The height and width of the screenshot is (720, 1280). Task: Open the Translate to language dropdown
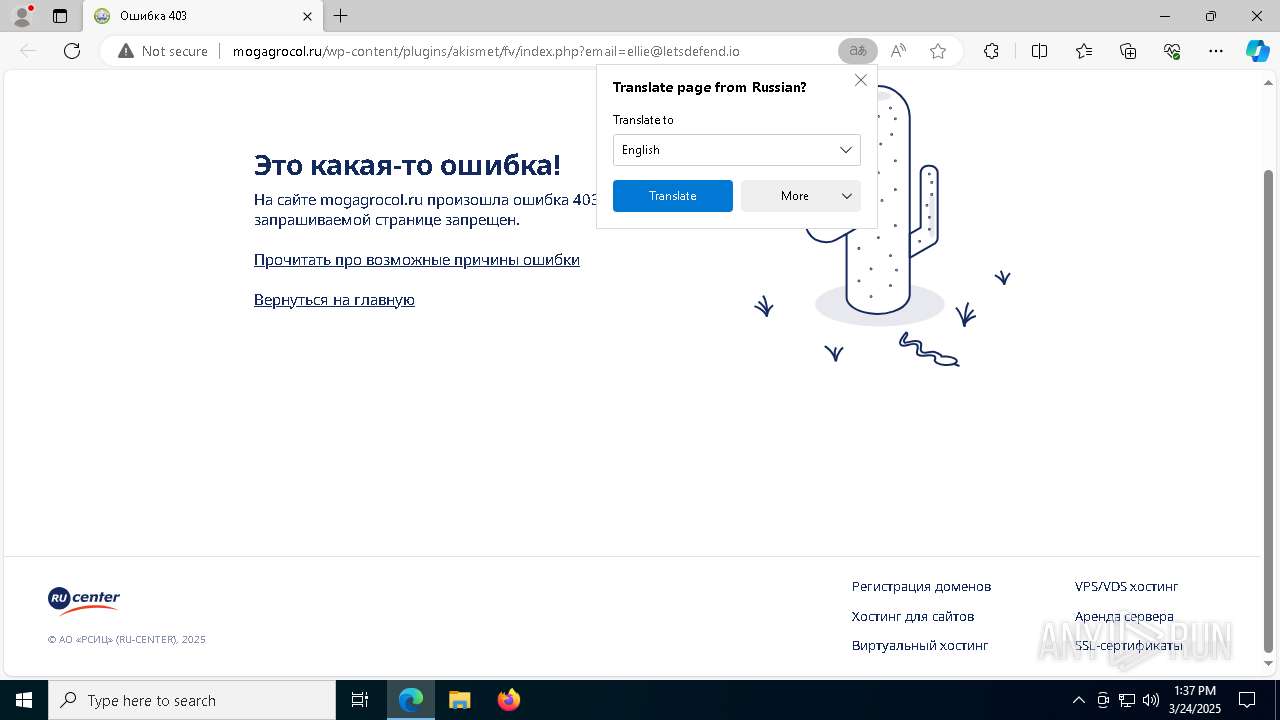tap(737, 150)
